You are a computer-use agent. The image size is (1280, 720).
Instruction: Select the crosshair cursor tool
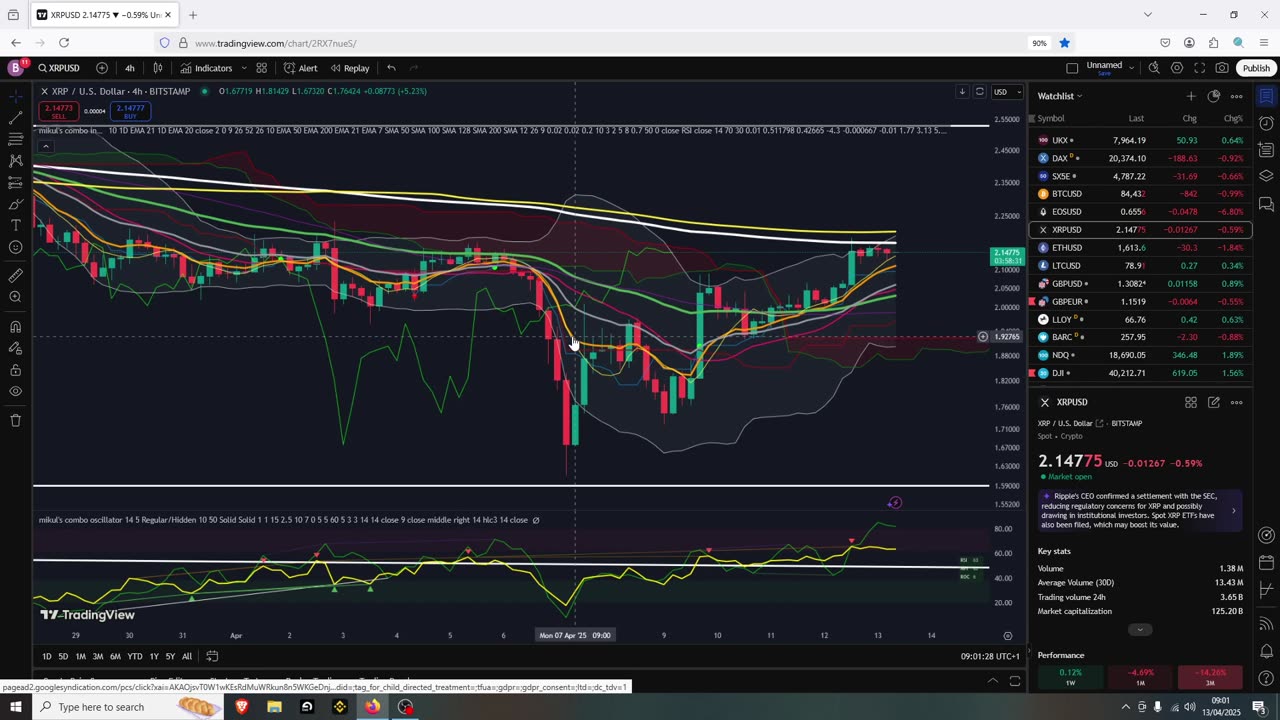pyautogui.click(x=15, y=96)
